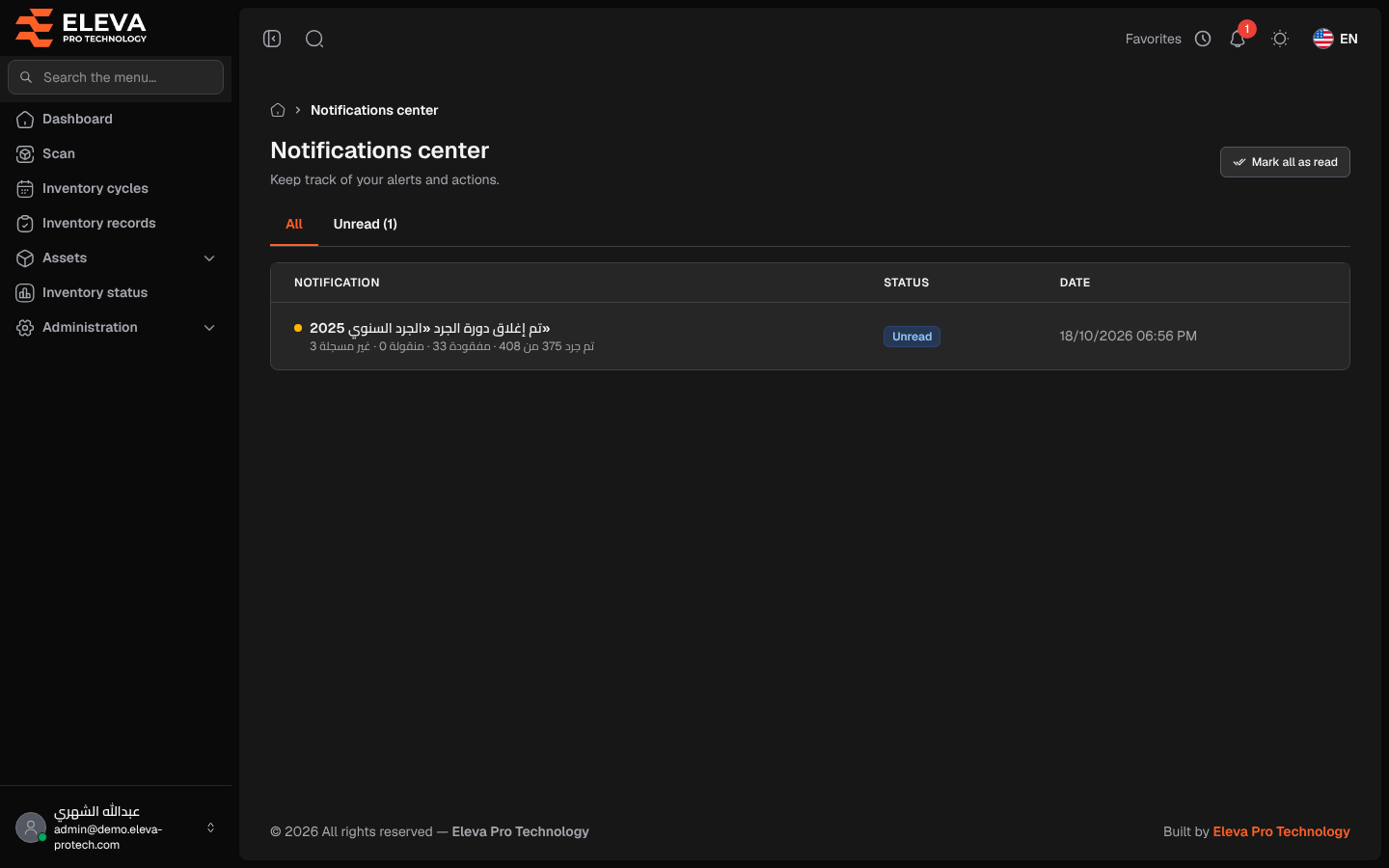Click the NOTIFICATION column header
The image size is (1389, 868).
(337, 283)
